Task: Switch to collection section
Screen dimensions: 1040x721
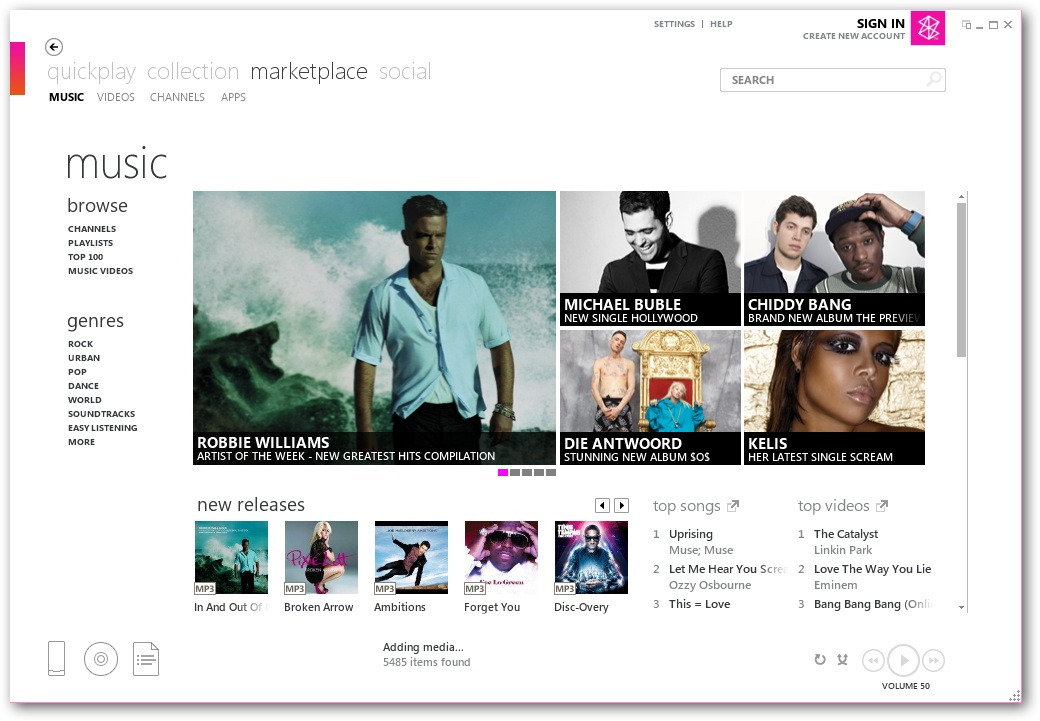Action: click(193, 71)
